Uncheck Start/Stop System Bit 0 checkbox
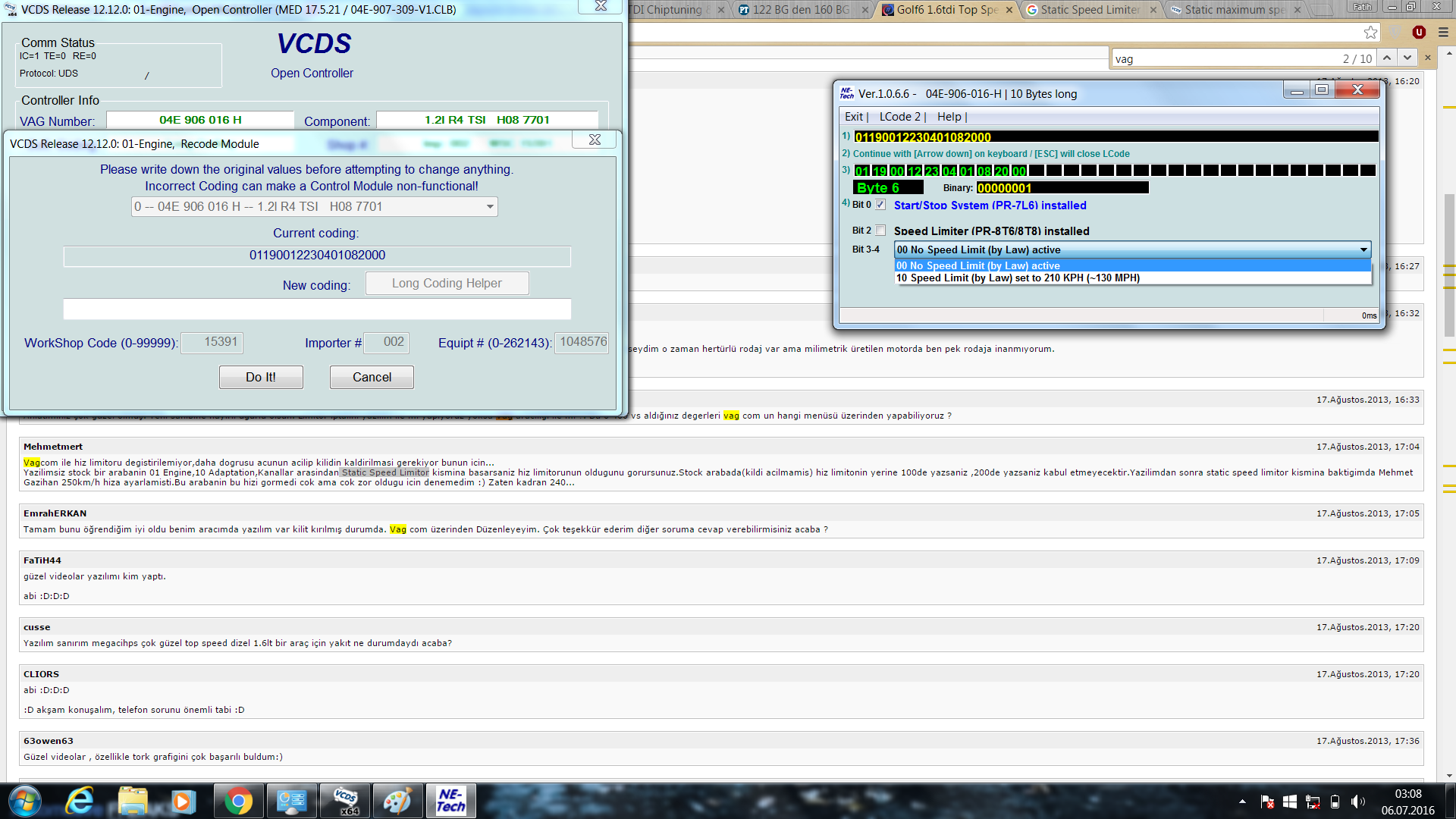Screen dimensions: 1456x819 [880, 205]
